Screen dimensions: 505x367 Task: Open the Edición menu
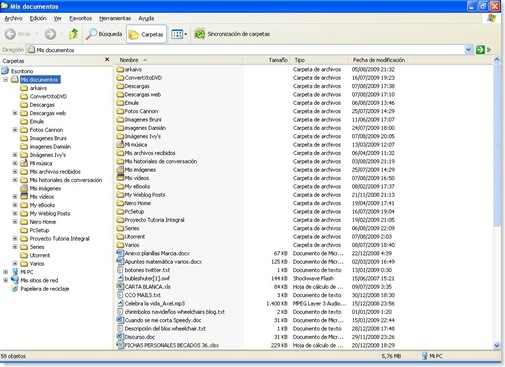click(x=38, y=18)
